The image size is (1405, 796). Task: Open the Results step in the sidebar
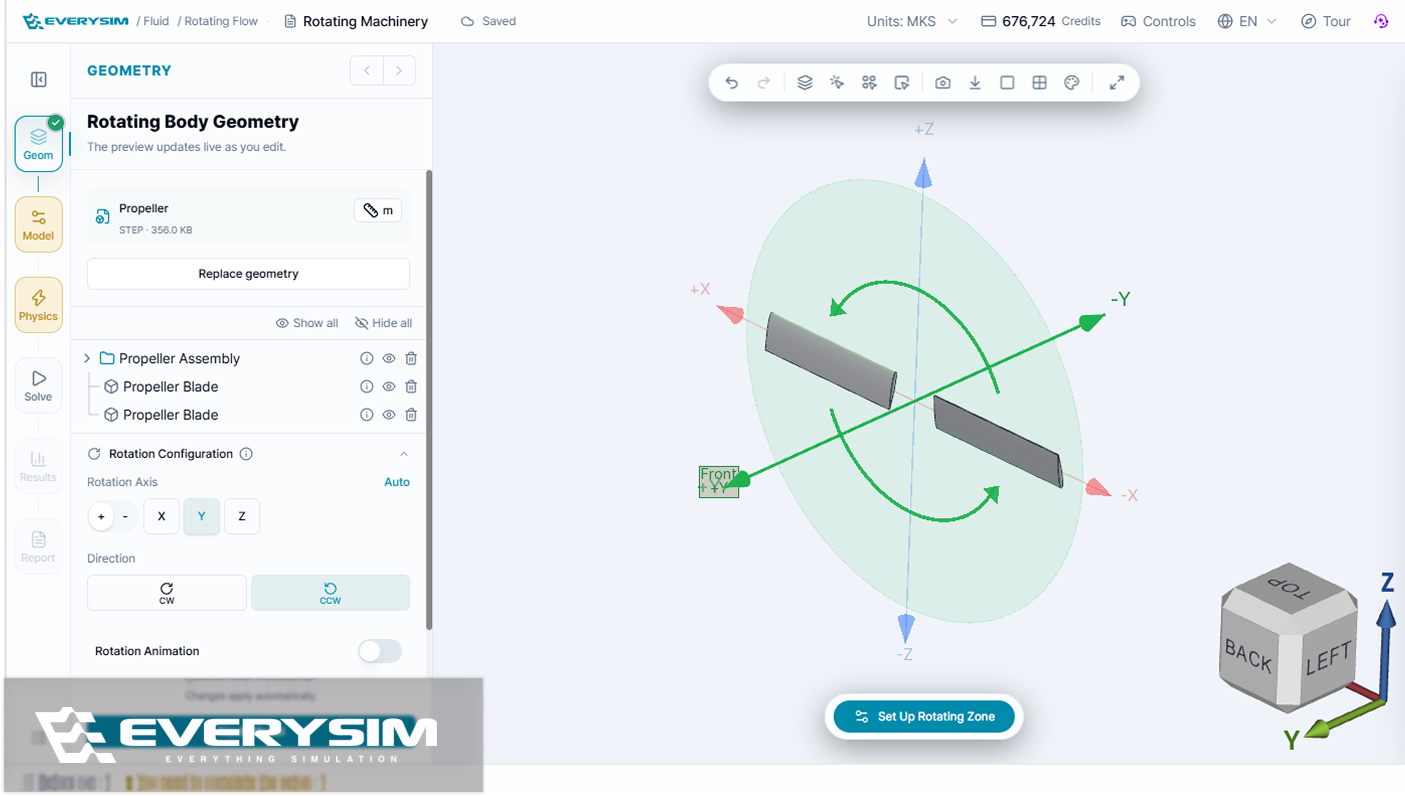[x=39, y=465]
